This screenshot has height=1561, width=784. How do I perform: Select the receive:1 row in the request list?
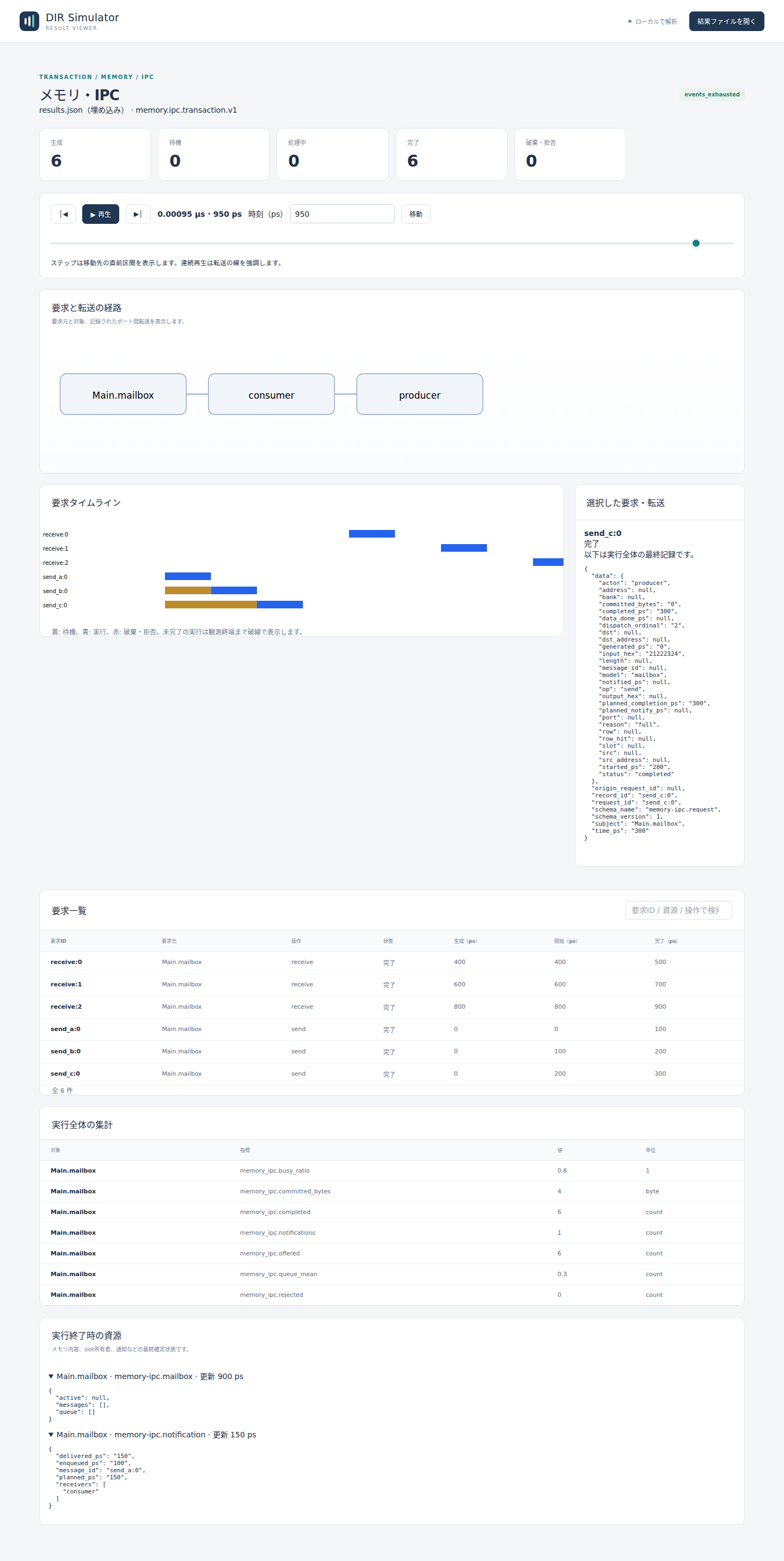(x=392, y=985)
